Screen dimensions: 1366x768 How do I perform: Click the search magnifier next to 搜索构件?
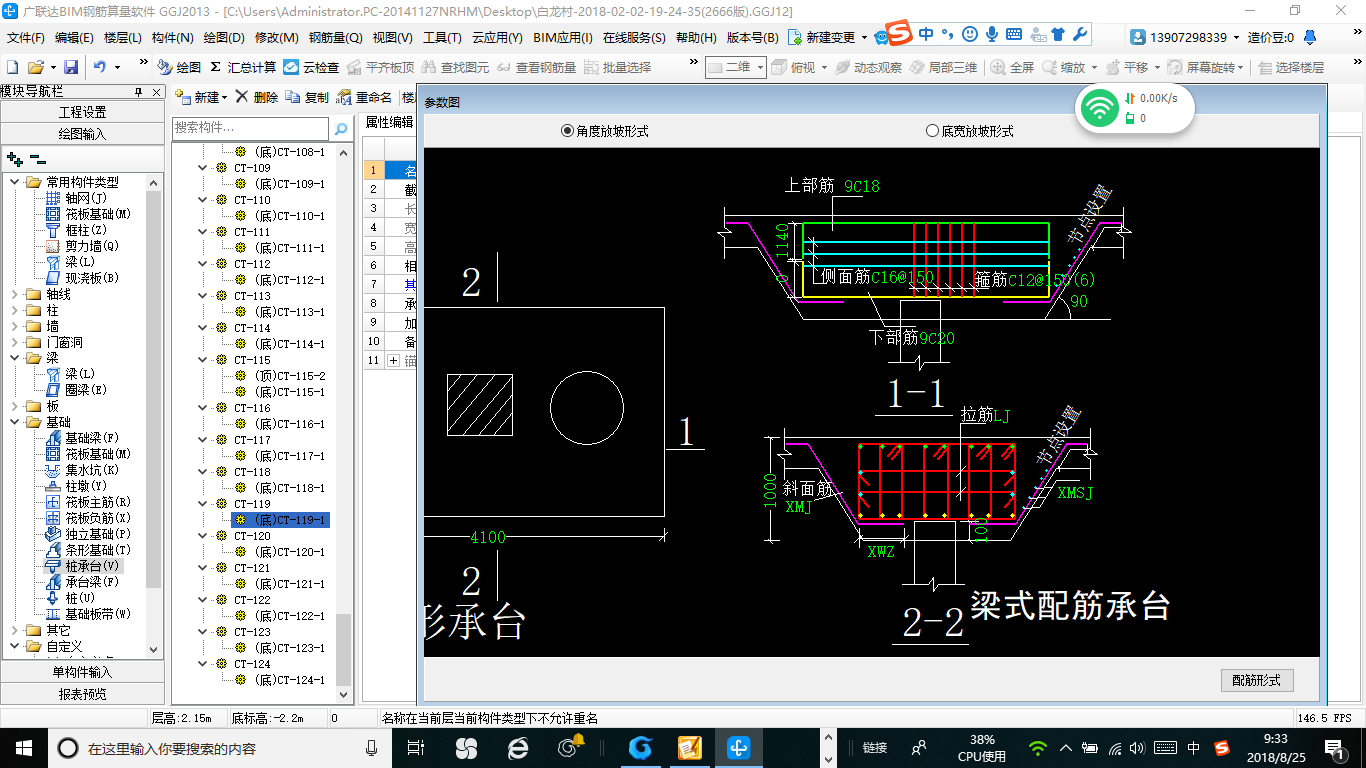click(341, 129)
